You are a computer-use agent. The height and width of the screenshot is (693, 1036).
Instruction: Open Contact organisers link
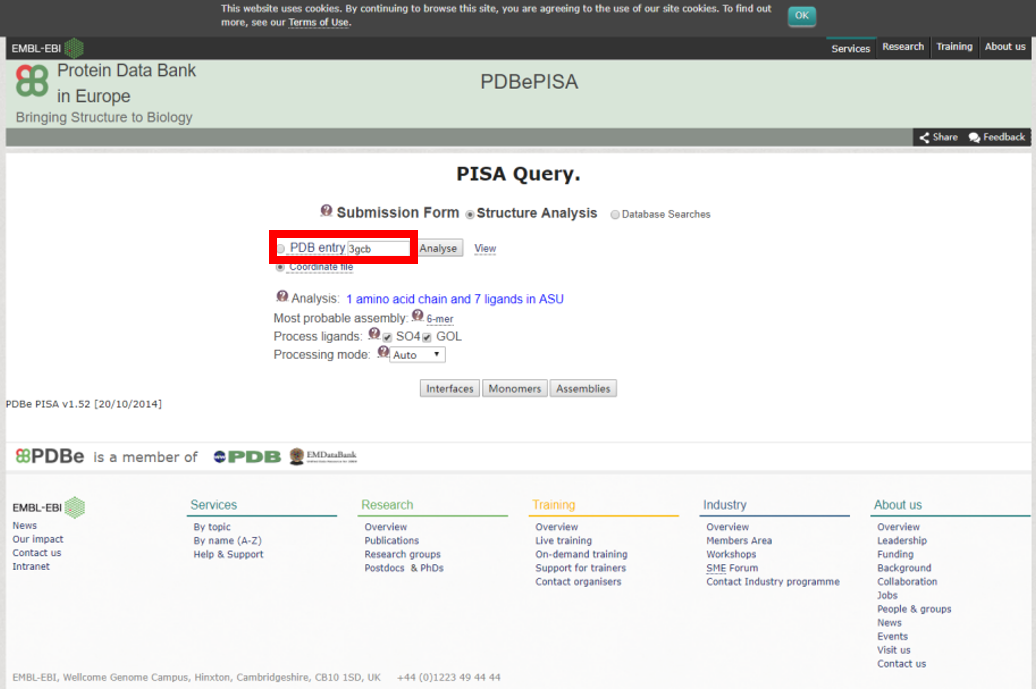coord(578,582)
